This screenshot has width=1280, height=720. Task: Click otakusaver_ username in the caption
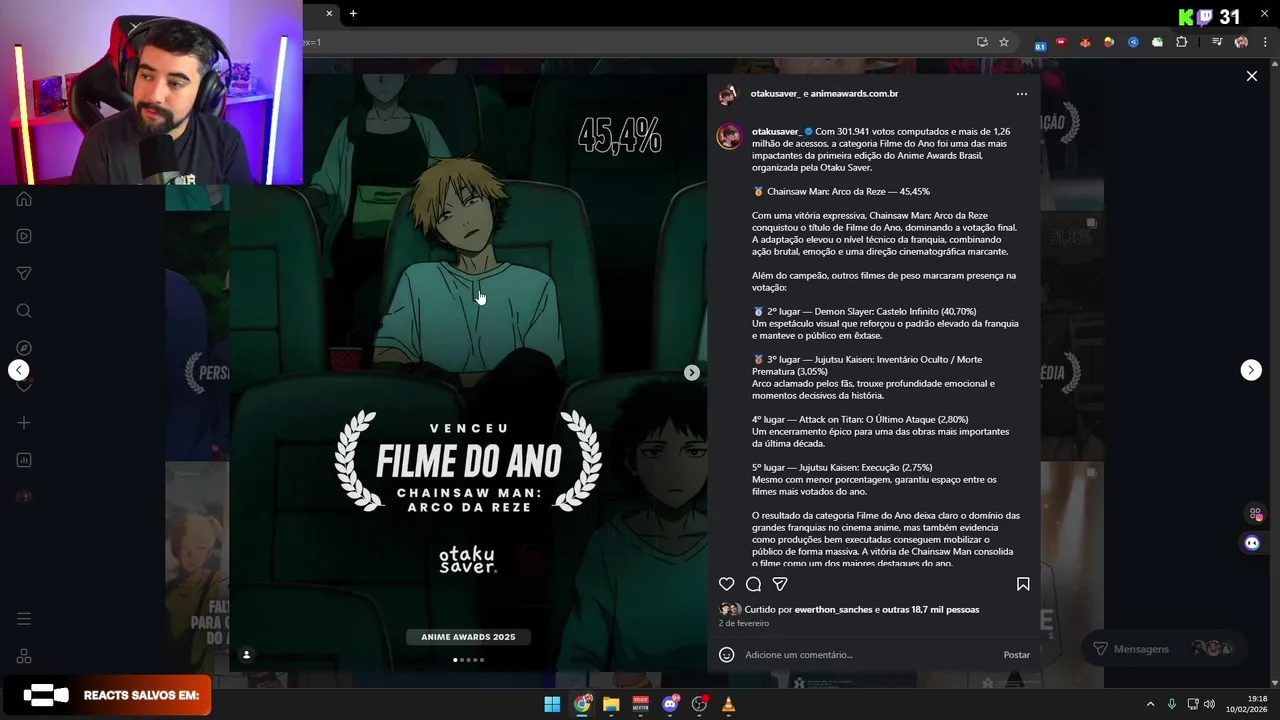776,132
